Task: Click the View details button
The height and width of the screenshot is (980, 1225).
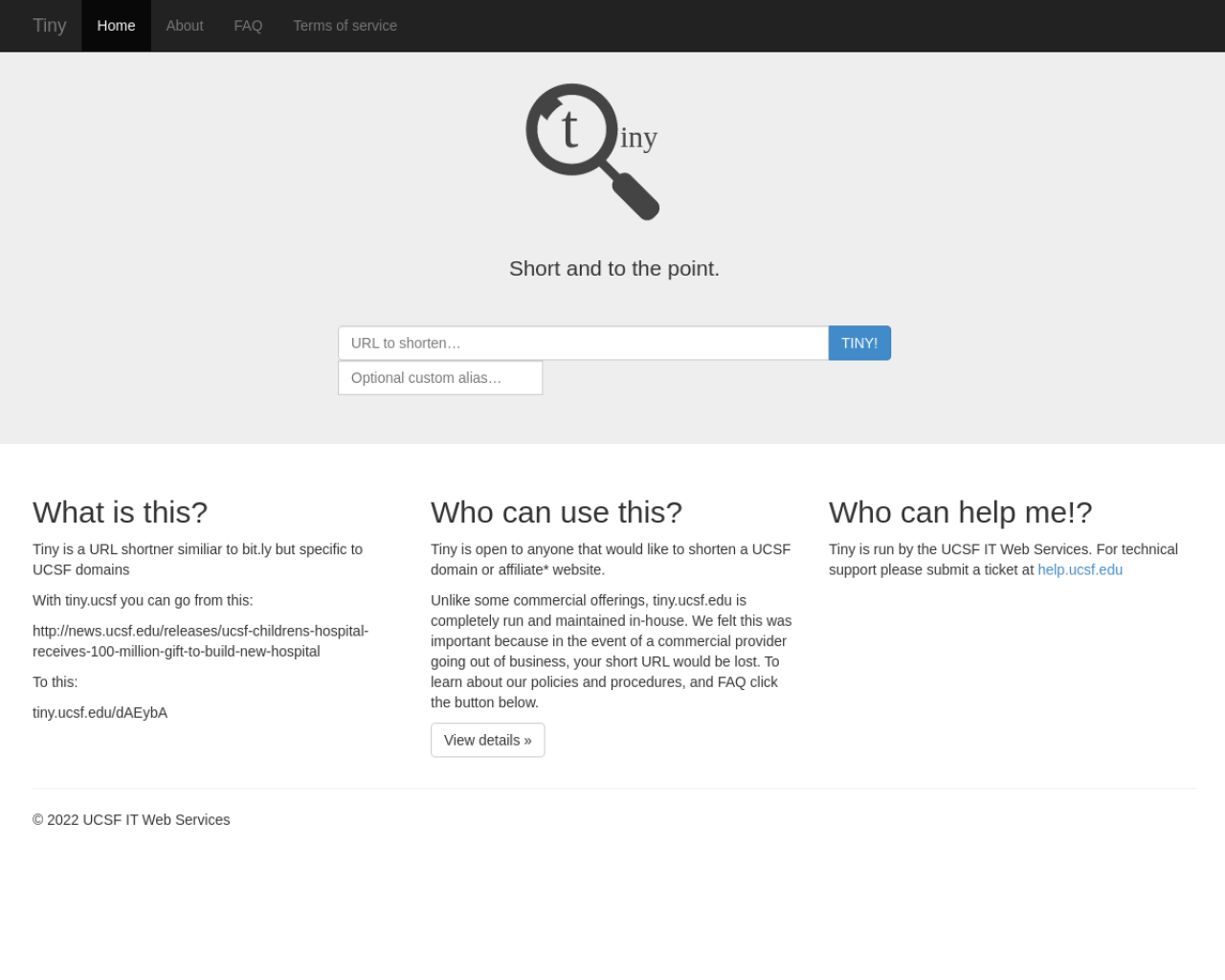Action: click(x=488, y=740)
